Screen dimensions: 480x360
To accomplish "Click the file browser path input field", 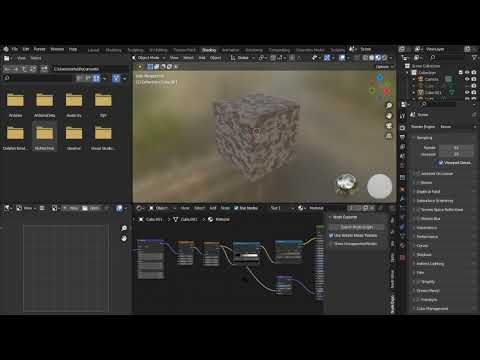I will click(x=90, y=69).
